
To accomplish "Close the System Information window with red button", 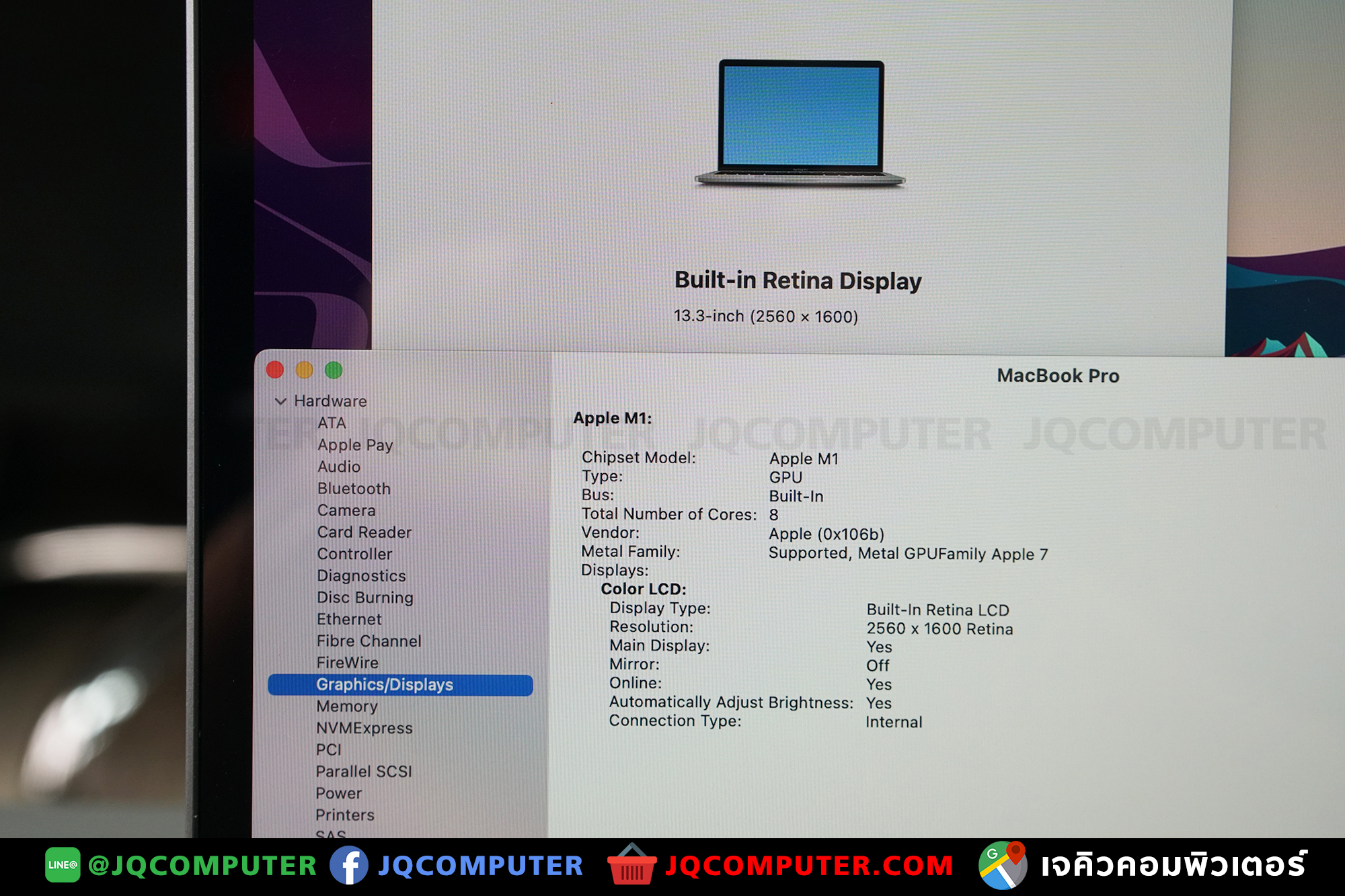I will tap(275, 370).
